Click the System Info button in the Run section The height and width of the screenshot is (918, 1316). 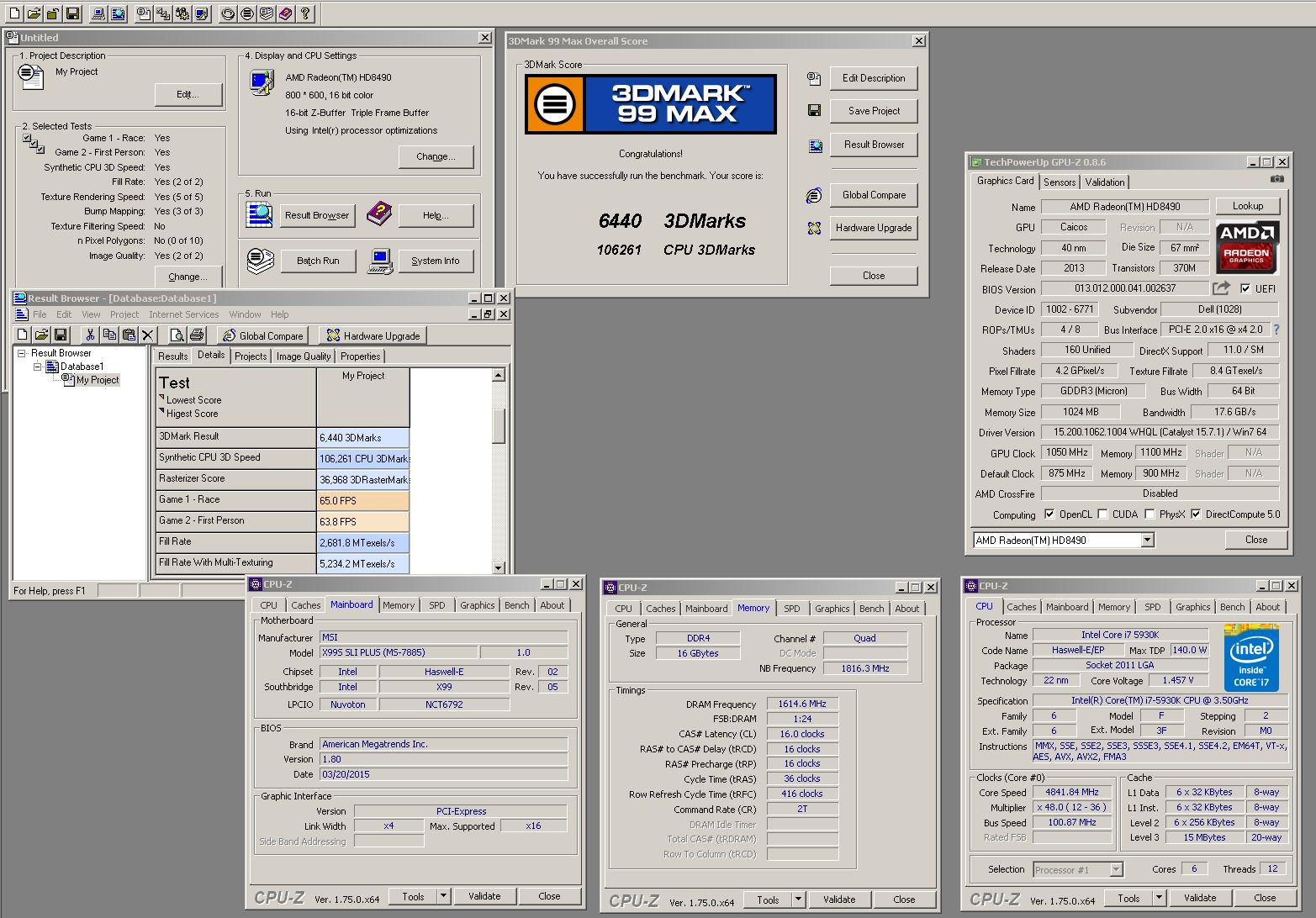(x=436, y=261)
